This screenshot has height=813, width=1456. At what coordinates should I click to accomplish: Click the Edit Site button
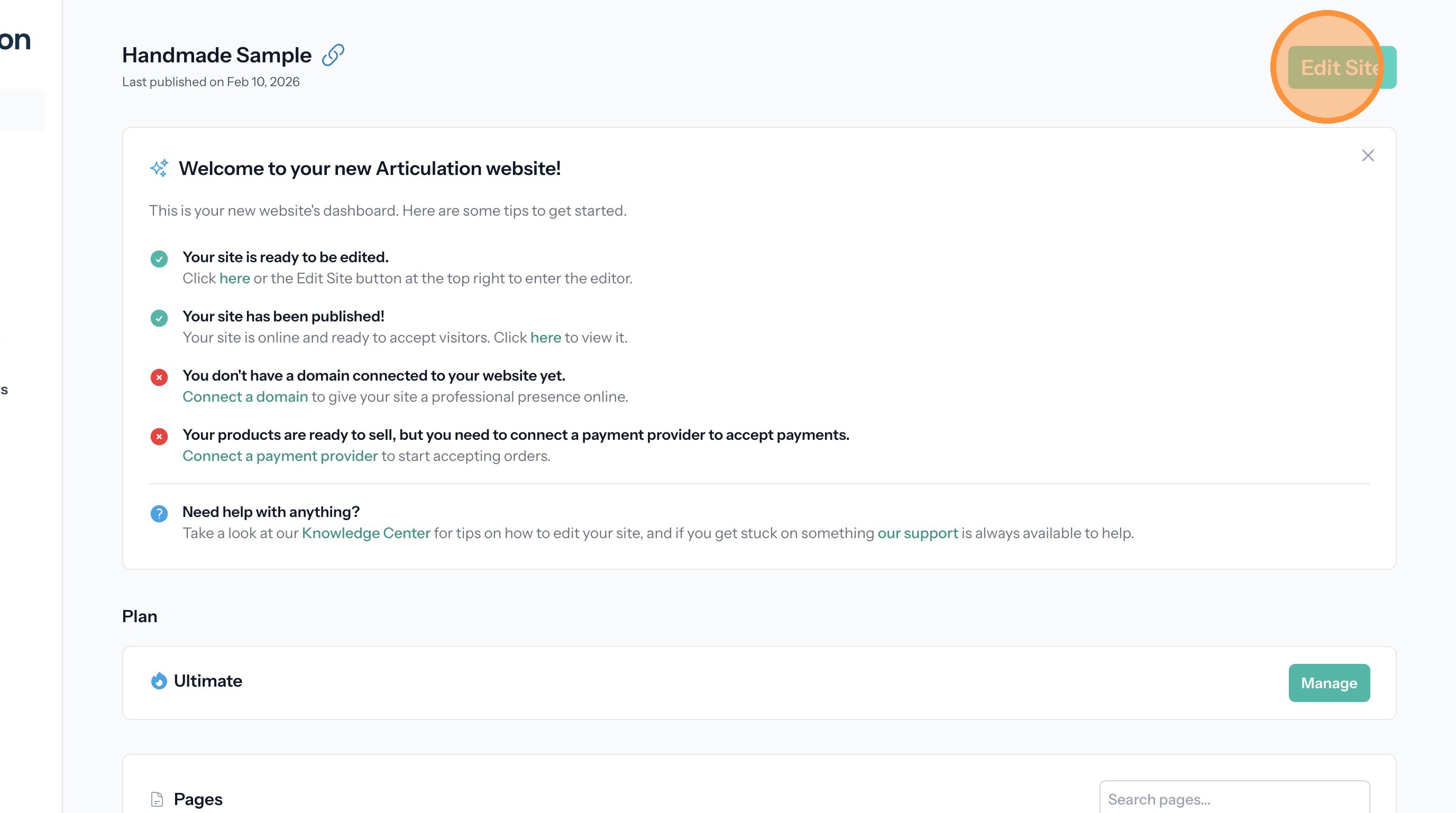click(x=1341, y=68)
